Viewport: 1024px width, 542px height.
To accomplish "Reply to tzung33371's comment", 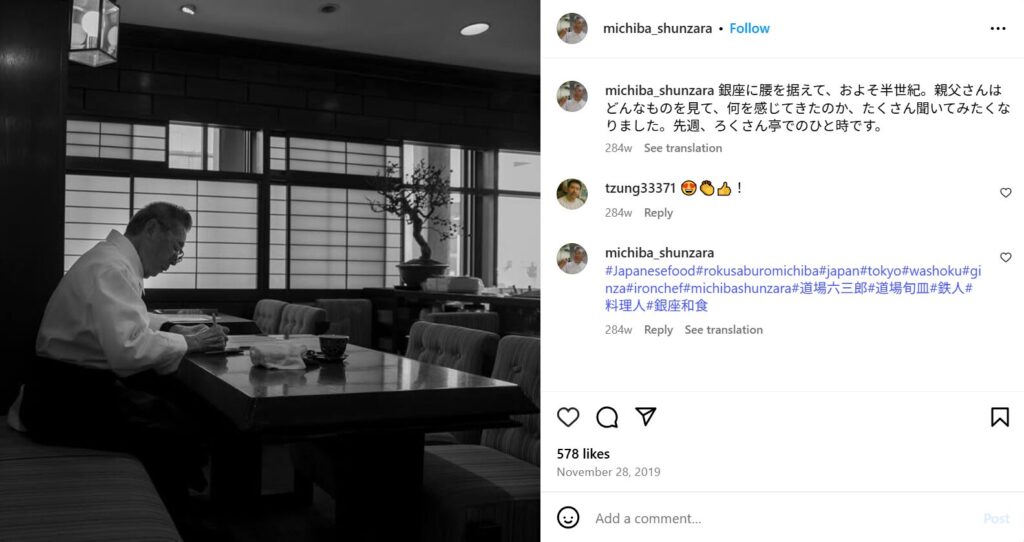I will click(658, 212).
